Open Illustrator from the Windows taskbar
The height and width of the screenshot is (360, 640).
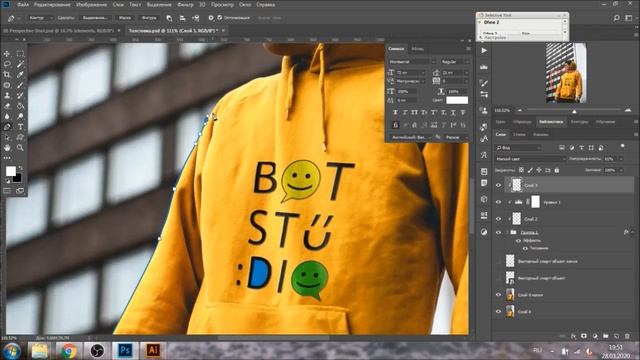point(153,350)
